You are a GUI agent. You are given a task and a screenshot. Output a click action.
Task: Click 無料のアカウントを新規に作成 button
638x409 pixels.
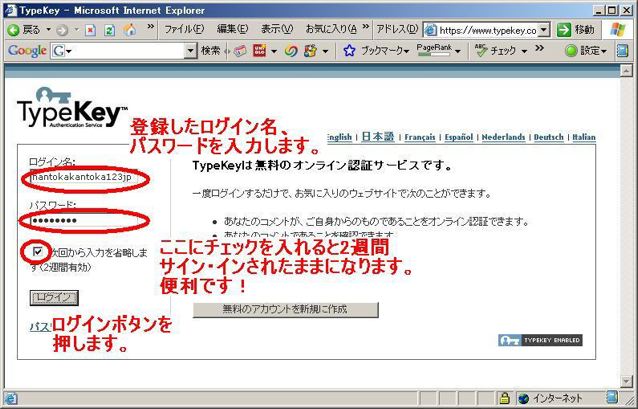click(x=286, y=309)
